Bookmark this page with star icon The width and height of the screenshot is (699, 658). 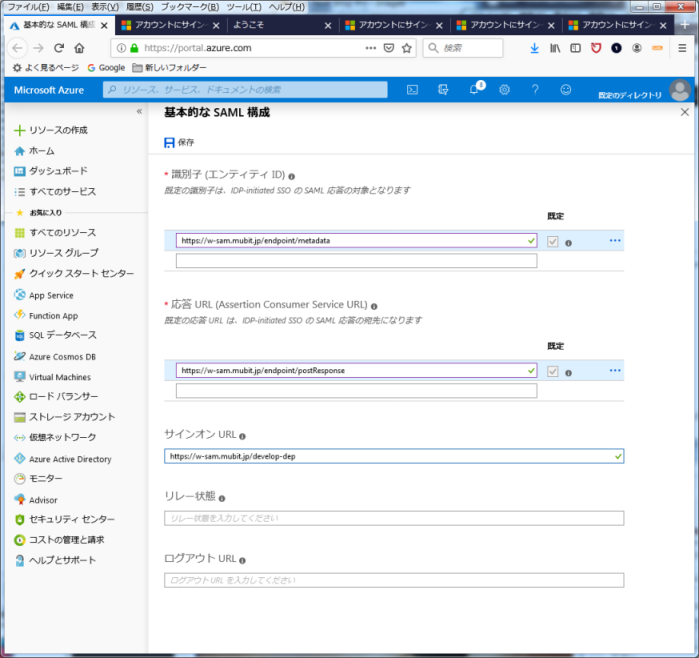(406, 48)
